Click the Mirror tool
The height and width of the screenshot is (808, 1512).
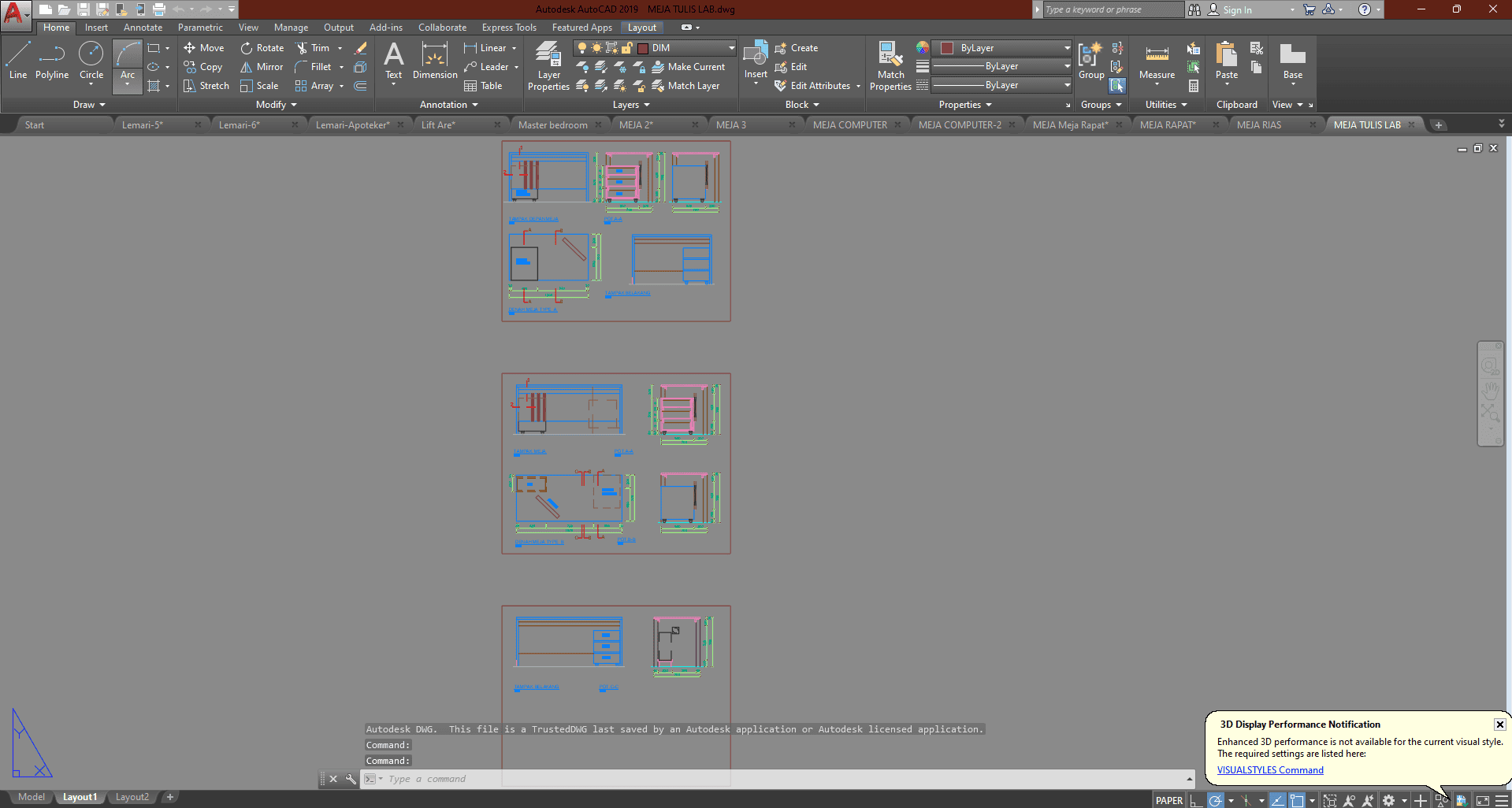click(x=262, y=67)
